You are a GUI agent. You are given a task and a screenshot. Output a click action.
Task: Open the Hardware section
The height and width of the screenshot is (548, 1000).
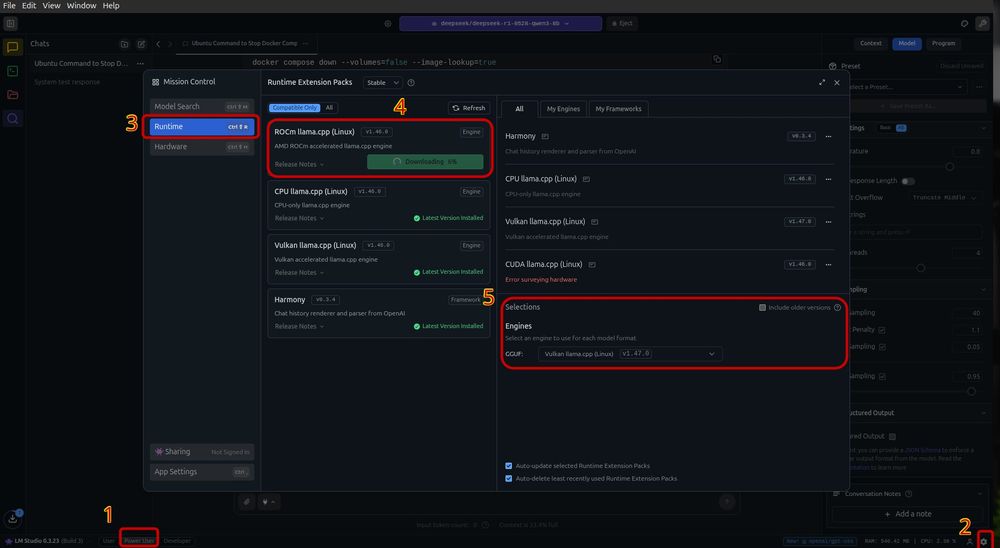(x=202, y=147)
